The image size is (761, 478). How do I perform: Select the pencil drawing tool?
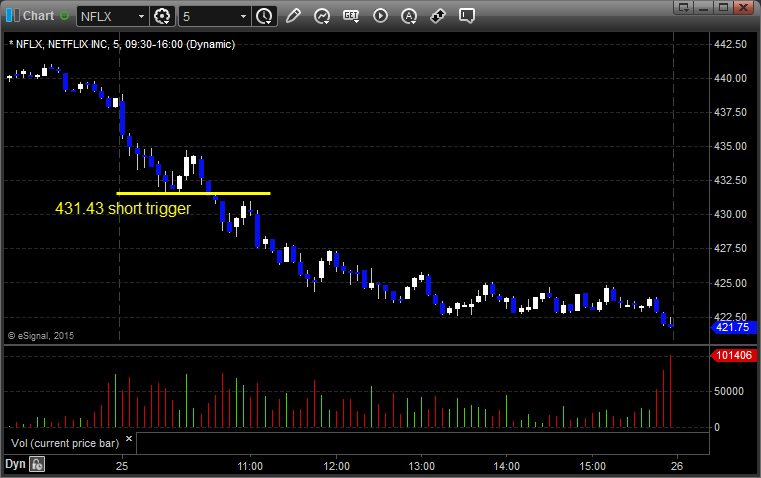(293, 16)
